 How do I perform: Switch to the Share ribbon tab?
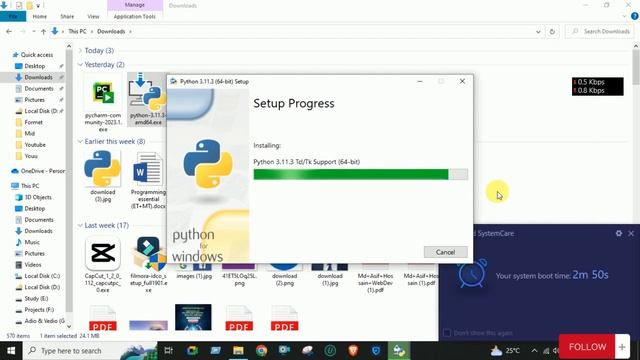[67, 16]
